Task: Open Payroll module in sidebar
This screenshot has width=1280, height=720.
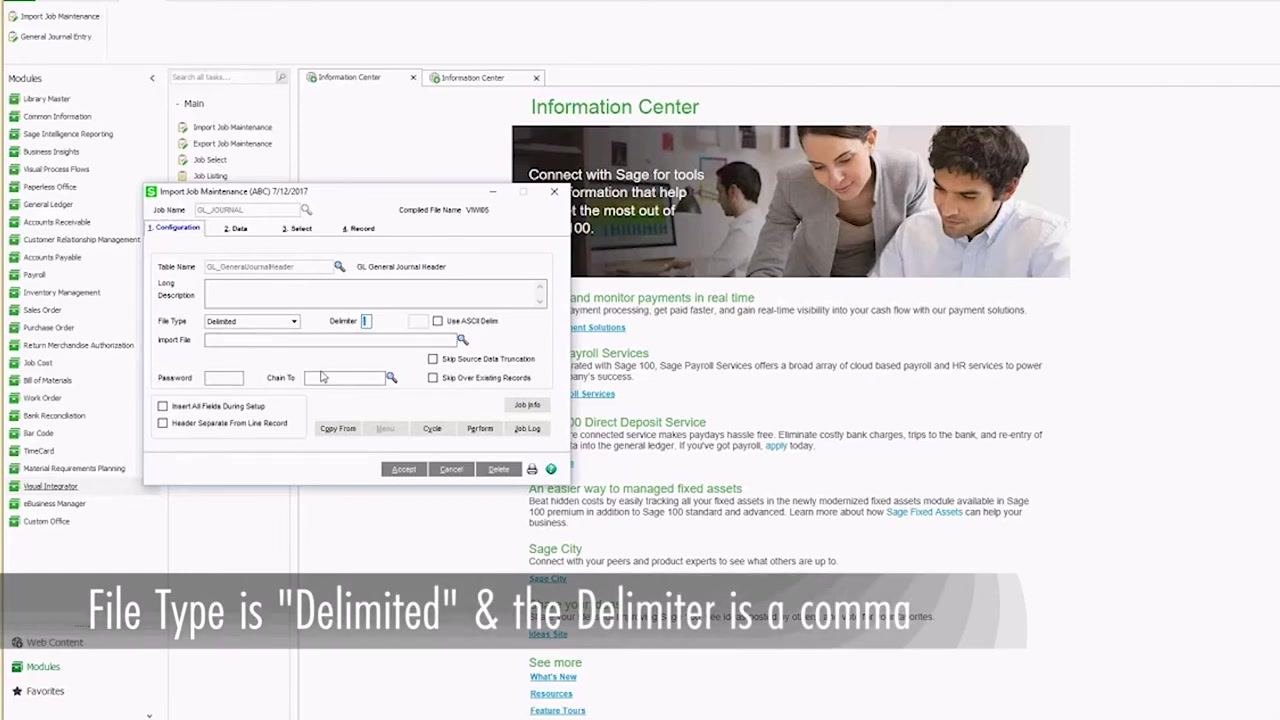Action: (34, 275)
